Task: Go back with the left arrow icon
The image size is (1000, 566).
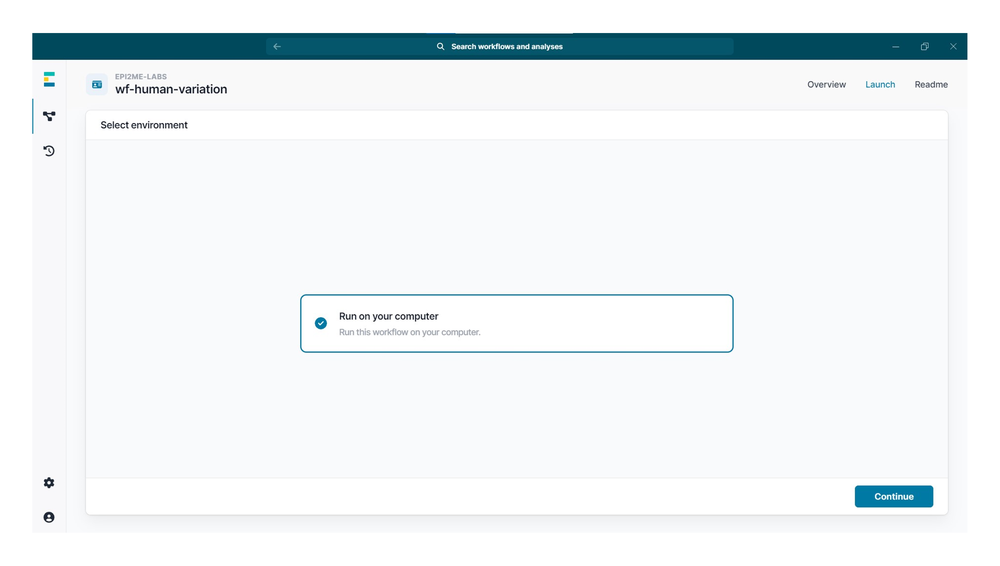Action: 277,47
